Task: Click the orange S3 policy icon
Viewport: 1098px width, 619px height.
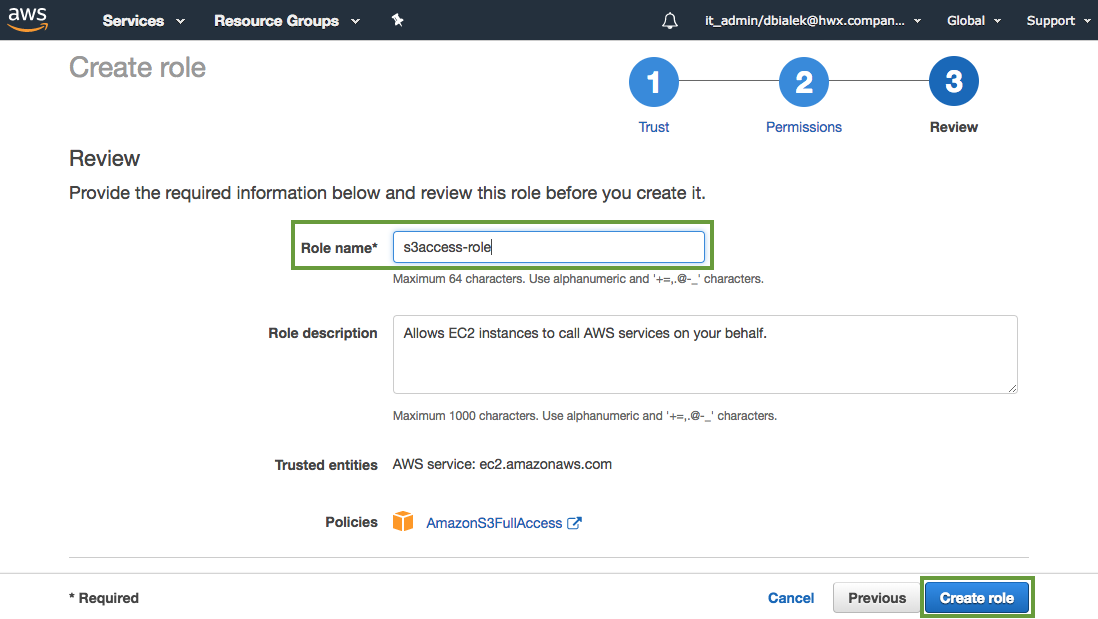Action: 403,522
